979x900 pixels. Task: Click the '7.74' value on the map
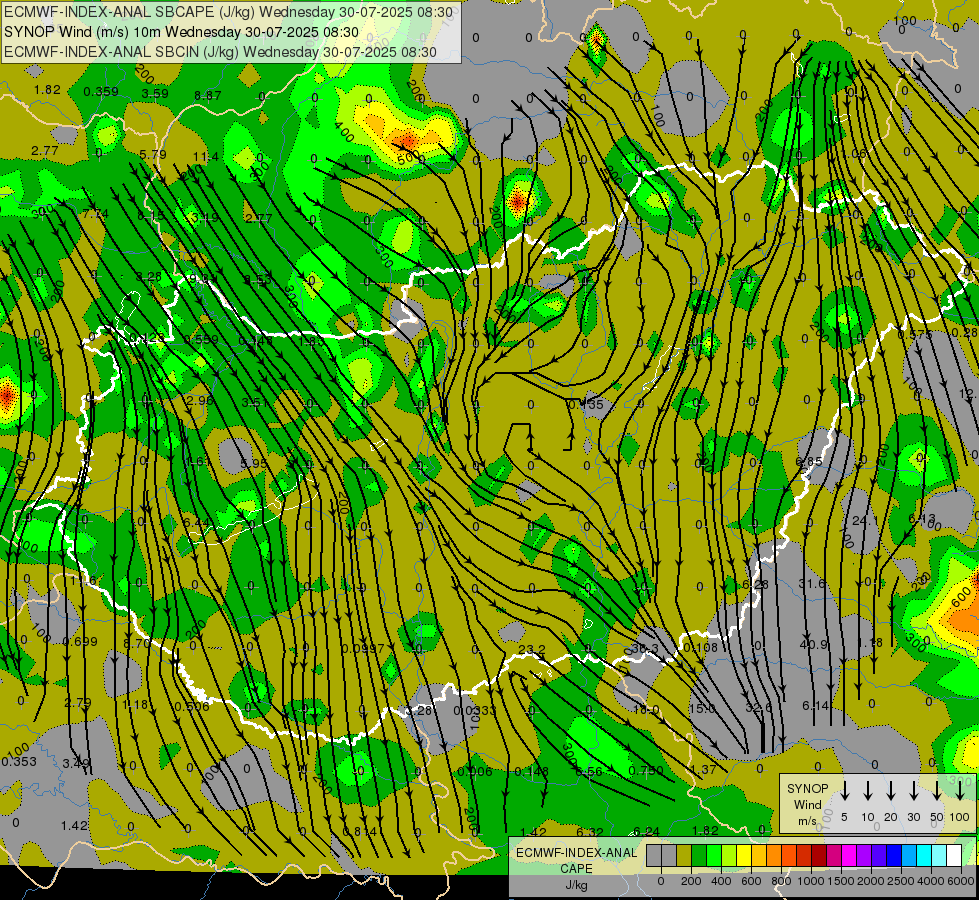pos(96,214)
